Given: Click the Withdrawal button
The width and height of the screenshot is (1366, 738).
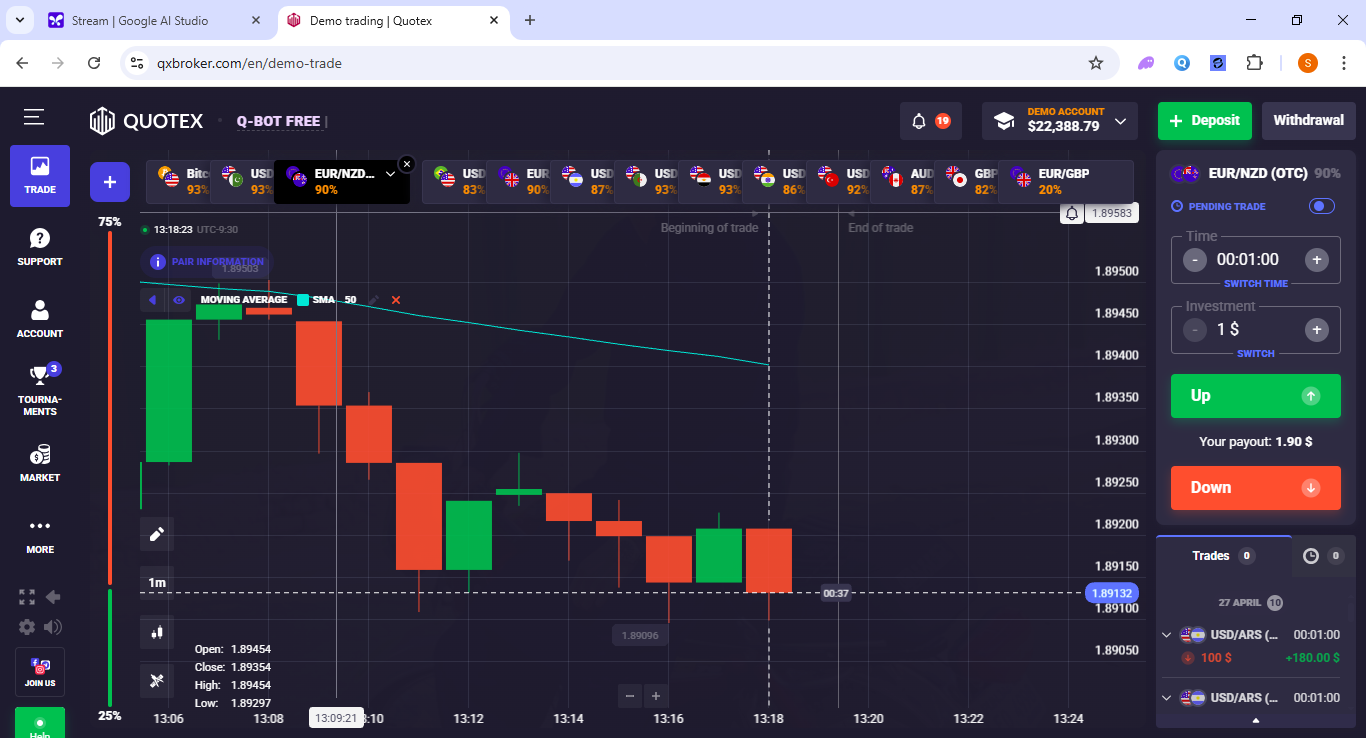Looking at the screenshot, I should coord(1308,120).
